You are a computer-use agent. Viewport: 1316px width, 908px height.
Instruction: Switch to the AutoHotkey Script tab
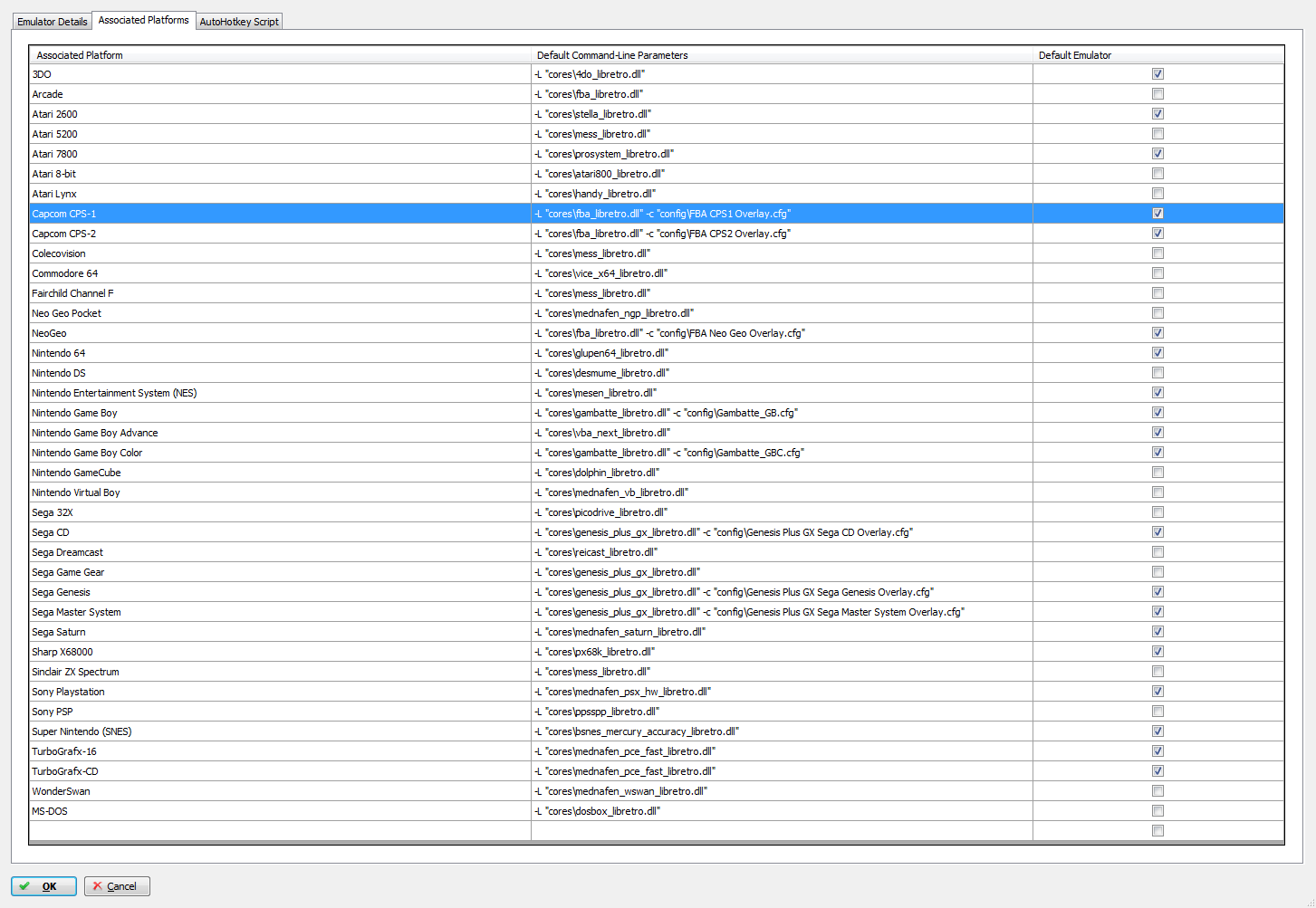tap(239, 21)
